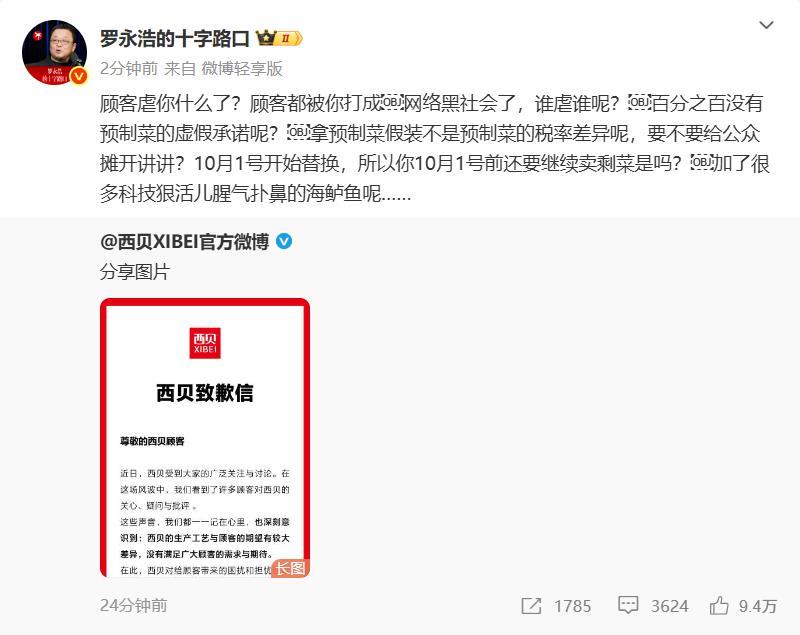Open 罗永浩的十字路口 profile avatar

(54, 52)
